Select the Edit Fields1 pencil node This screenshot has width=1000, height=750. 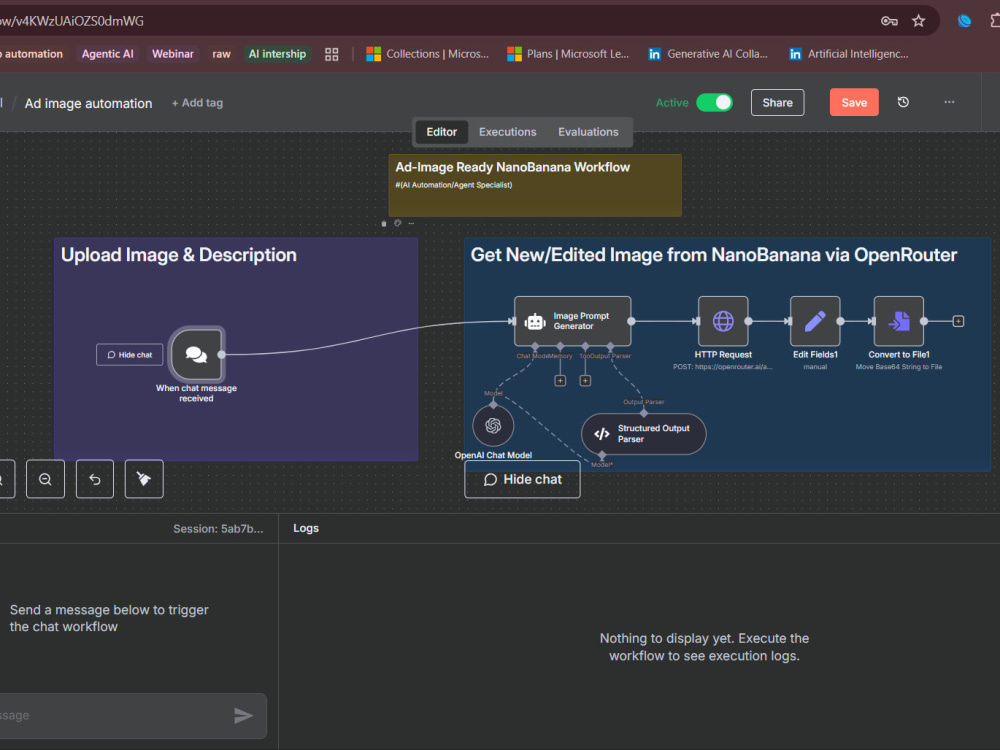(x=815, y=321)
